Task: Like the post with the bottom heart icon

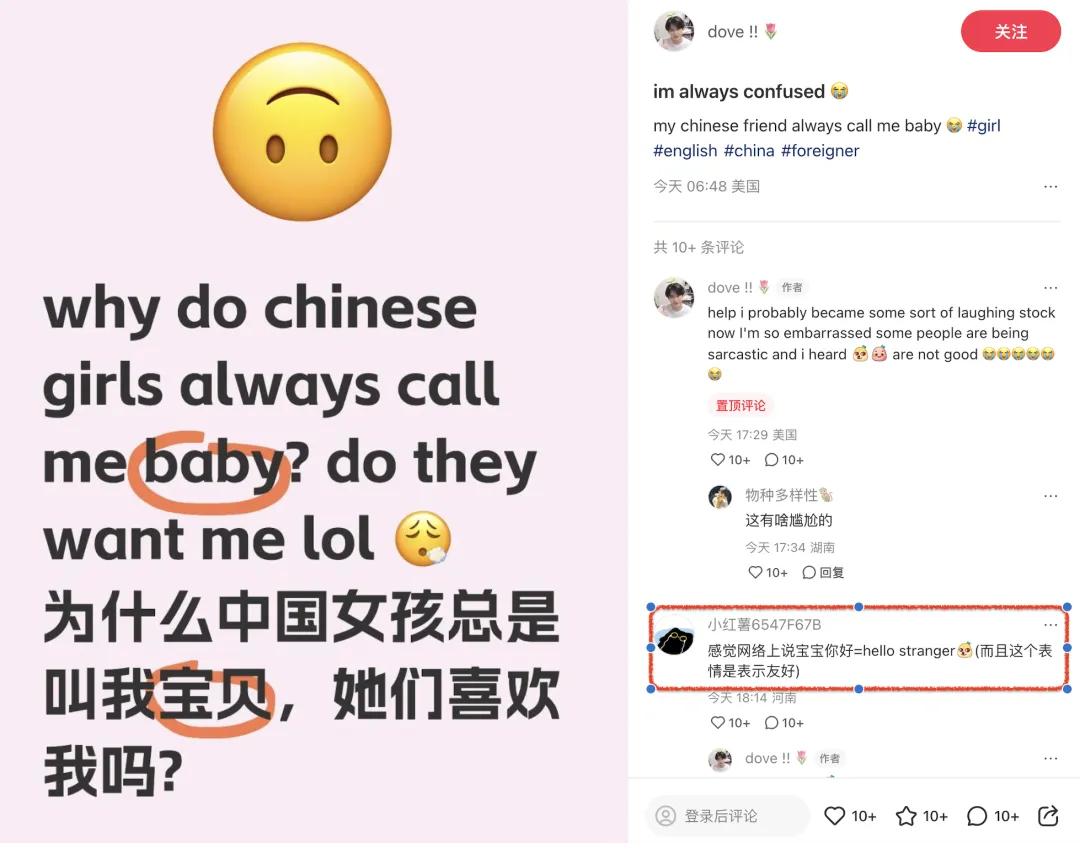Action: [834, 816]
